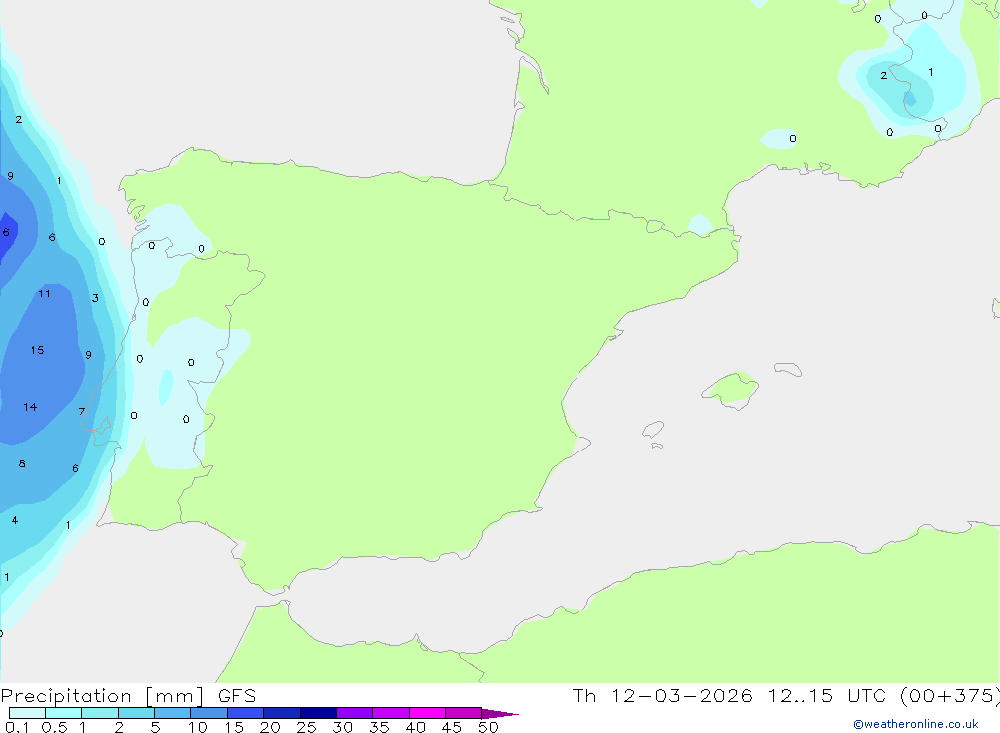Click the 'GFS' model label

pyautogui.click(x=237, y=696)
